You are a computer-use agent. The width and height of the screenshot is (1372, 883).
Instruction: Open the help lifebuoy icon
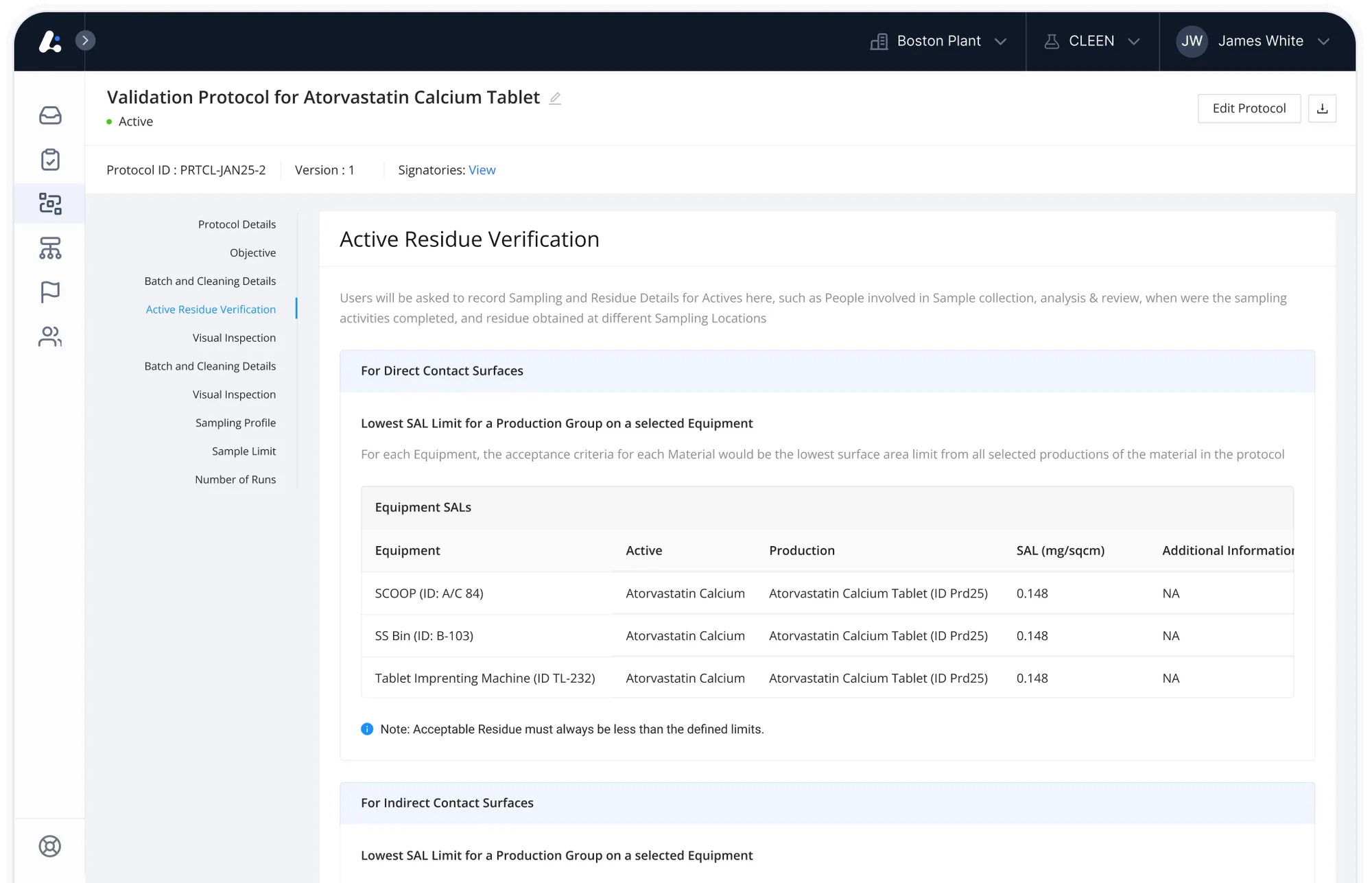pos(50,846)
